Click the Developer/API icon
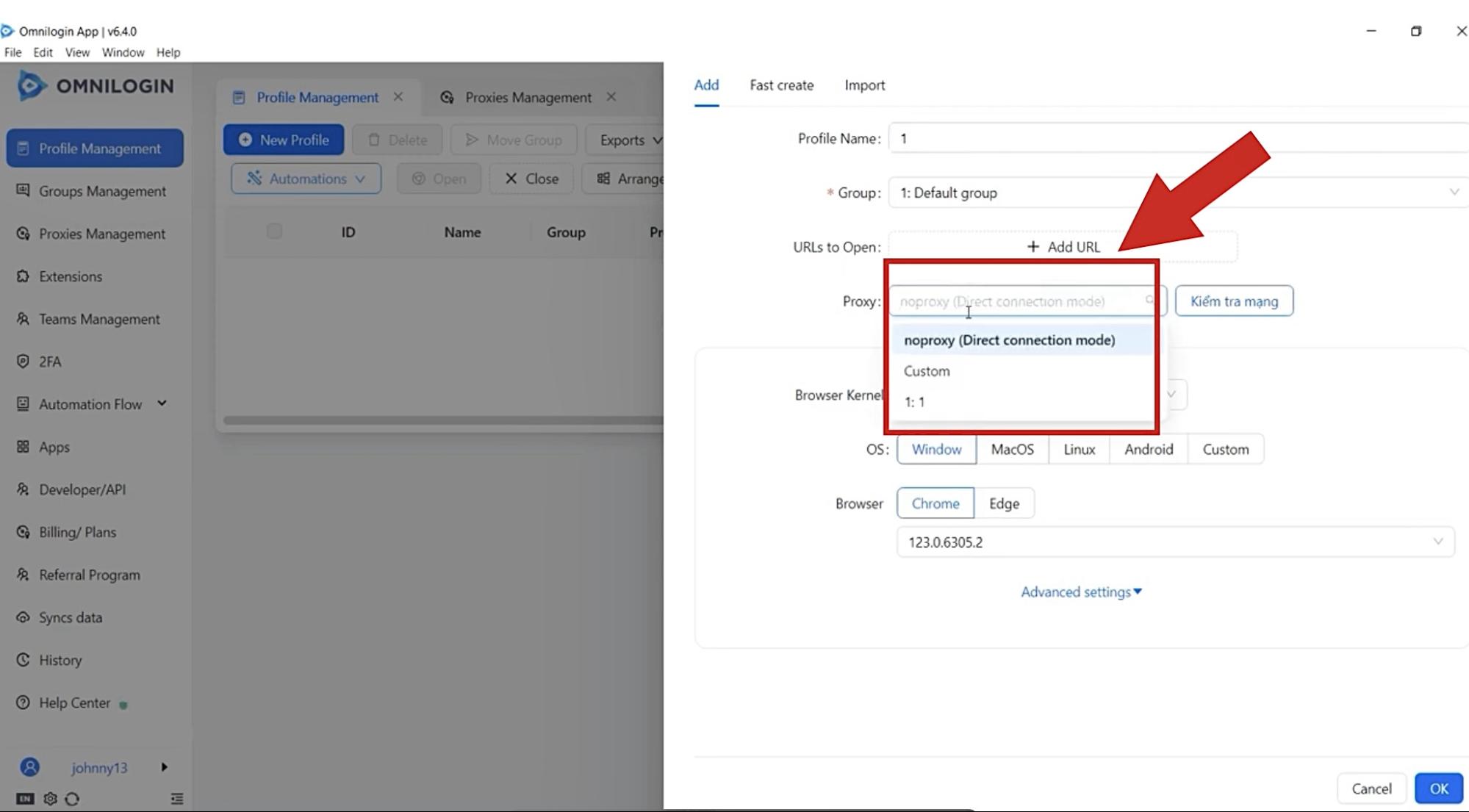 point(23,489)
